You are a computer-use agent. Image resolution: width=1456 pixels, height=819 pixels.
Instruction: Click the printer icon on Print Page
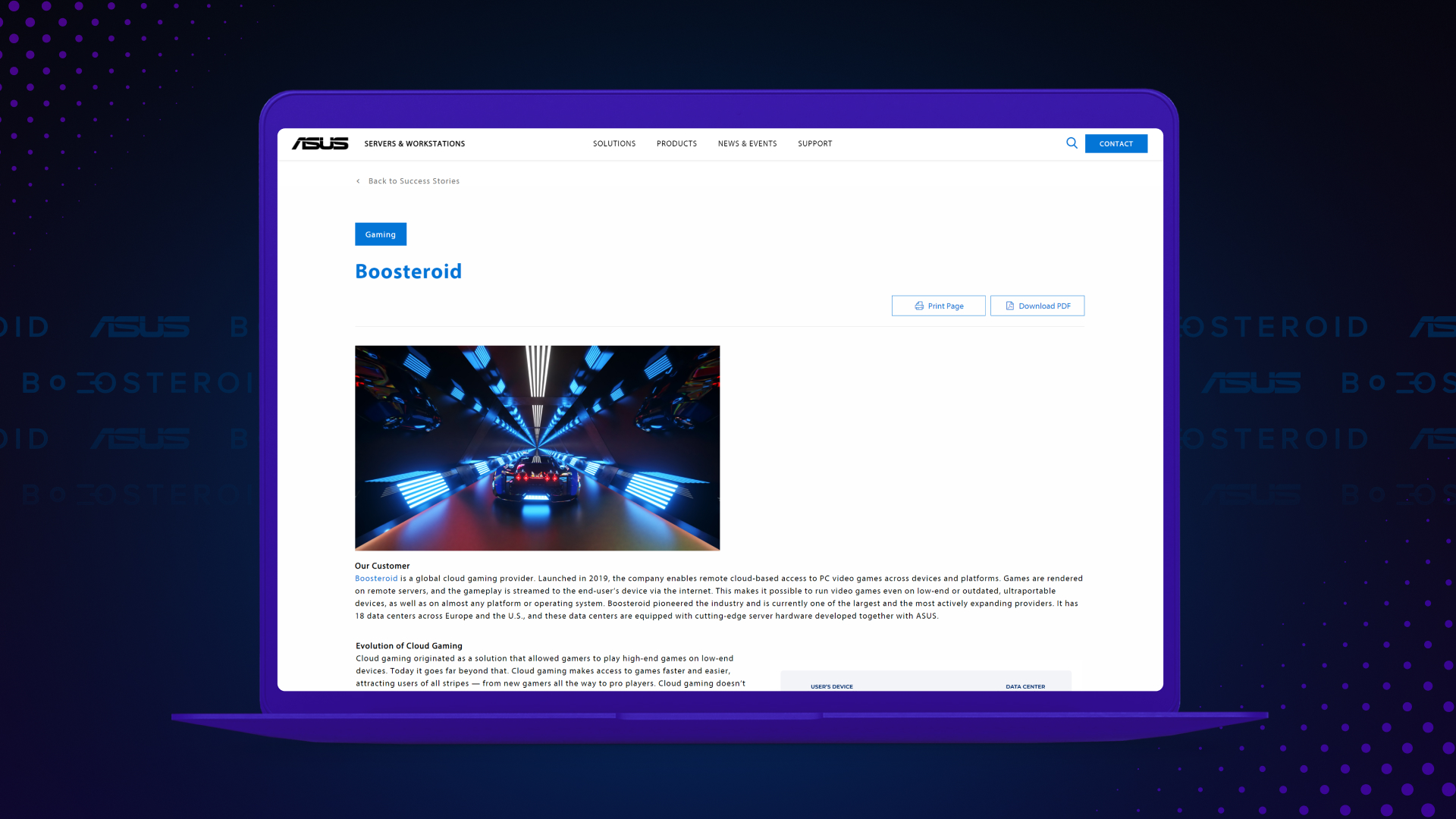tap(918, 306)
